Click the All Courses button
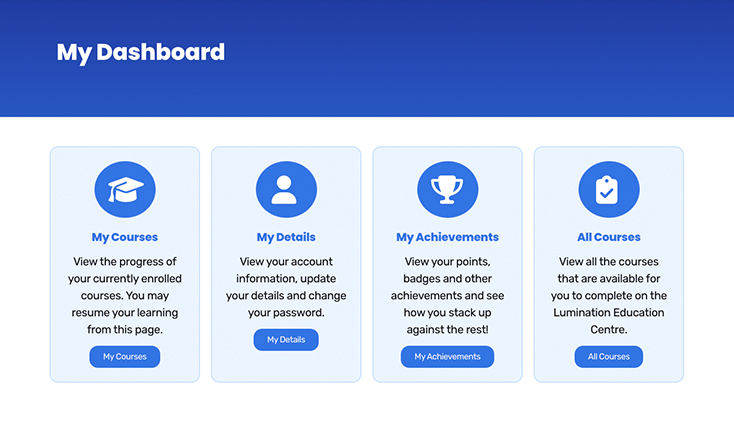The width and height of the screenshot is (734, 426). tap(609, 357)
